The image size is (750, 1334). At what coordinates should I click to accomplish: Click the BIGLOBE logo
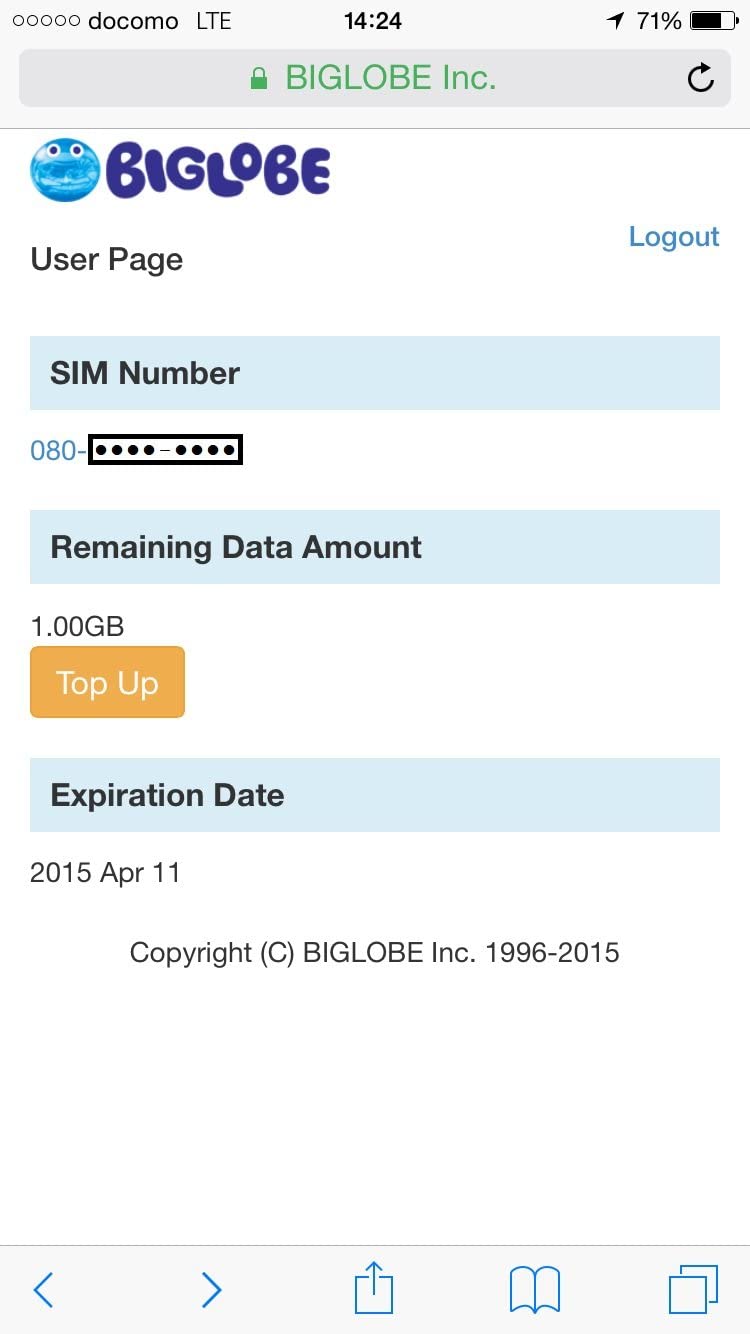pos(180,169)
